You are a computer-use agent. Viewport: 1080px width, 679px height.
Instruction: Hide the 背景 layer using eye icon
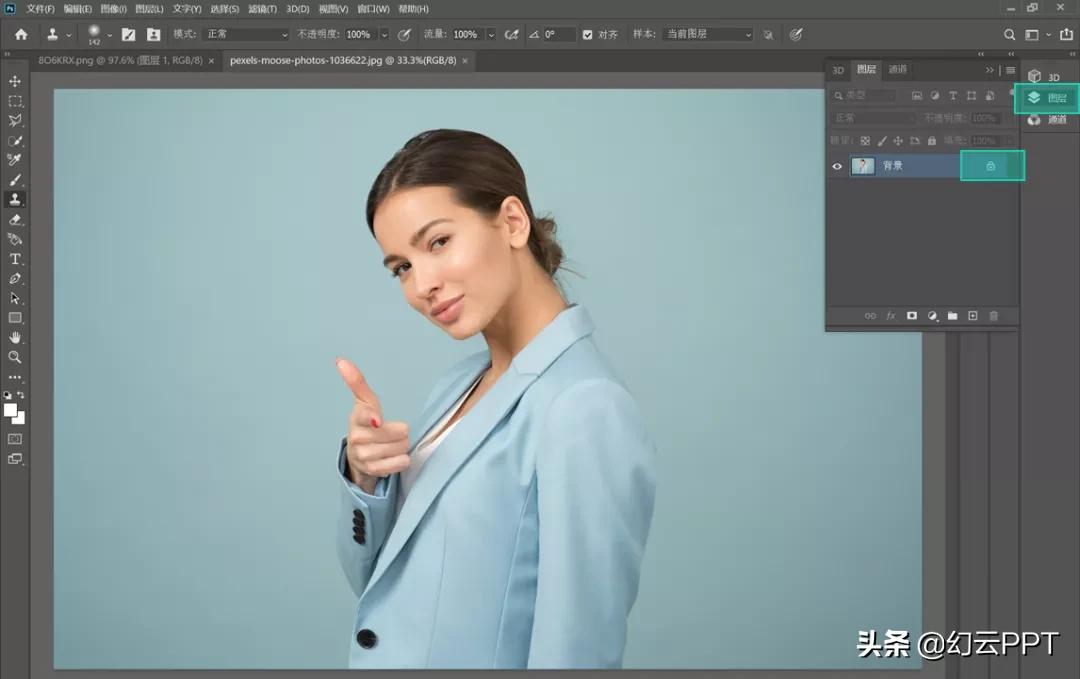pos(837,166)
